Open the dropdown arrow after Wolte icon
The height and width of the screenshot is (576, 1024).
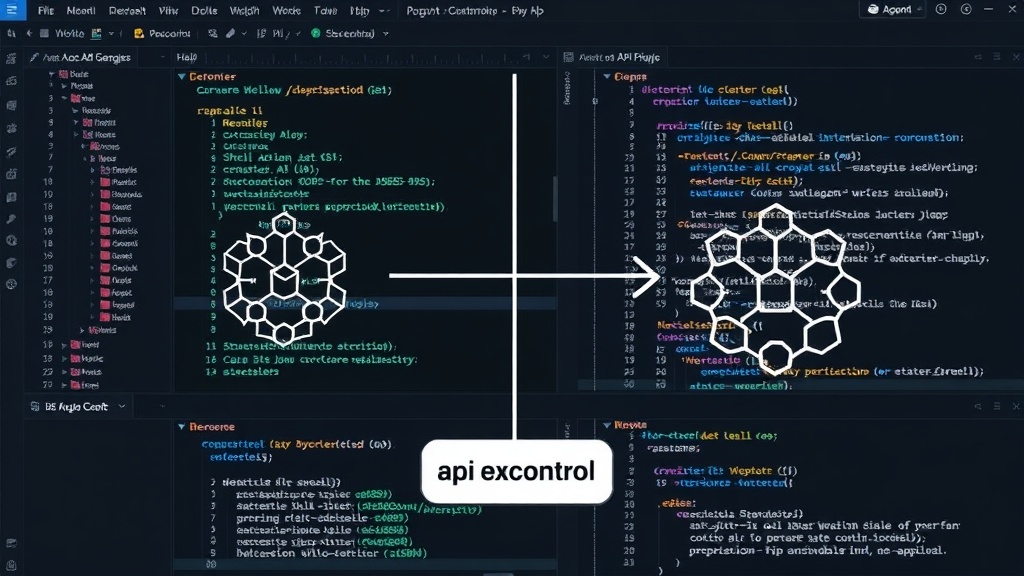tap(111, 33)
